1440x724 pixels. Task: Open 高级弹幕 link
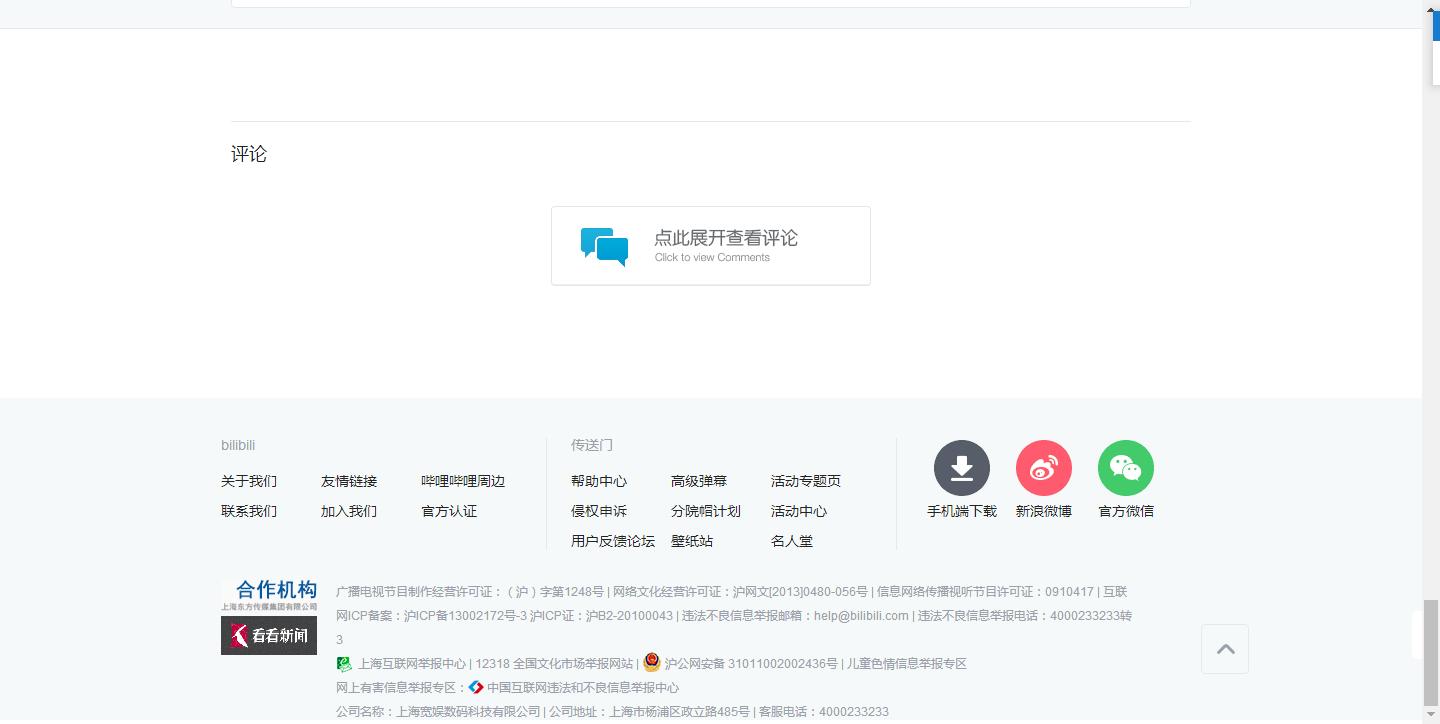[x=699, y=481]
